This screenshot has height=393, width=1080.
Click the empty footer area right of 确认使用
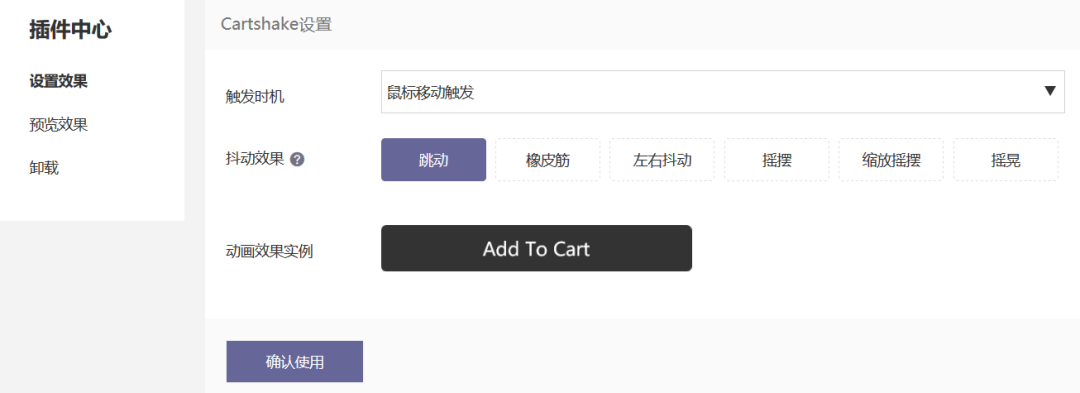pos(721,356)
